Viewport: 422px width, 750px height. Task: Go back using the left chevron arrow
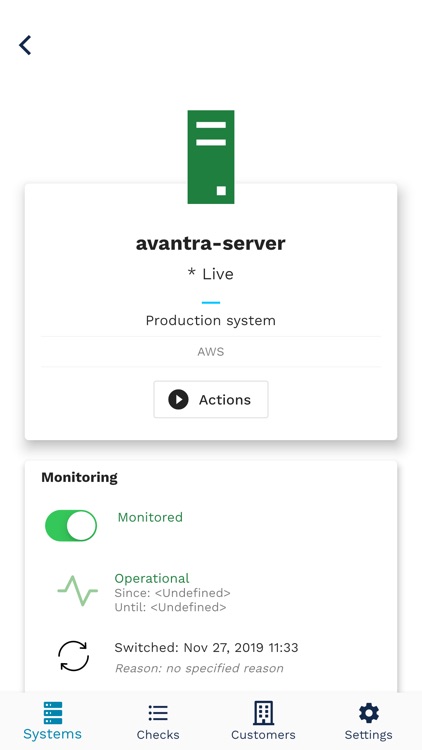tap(25, 45)
